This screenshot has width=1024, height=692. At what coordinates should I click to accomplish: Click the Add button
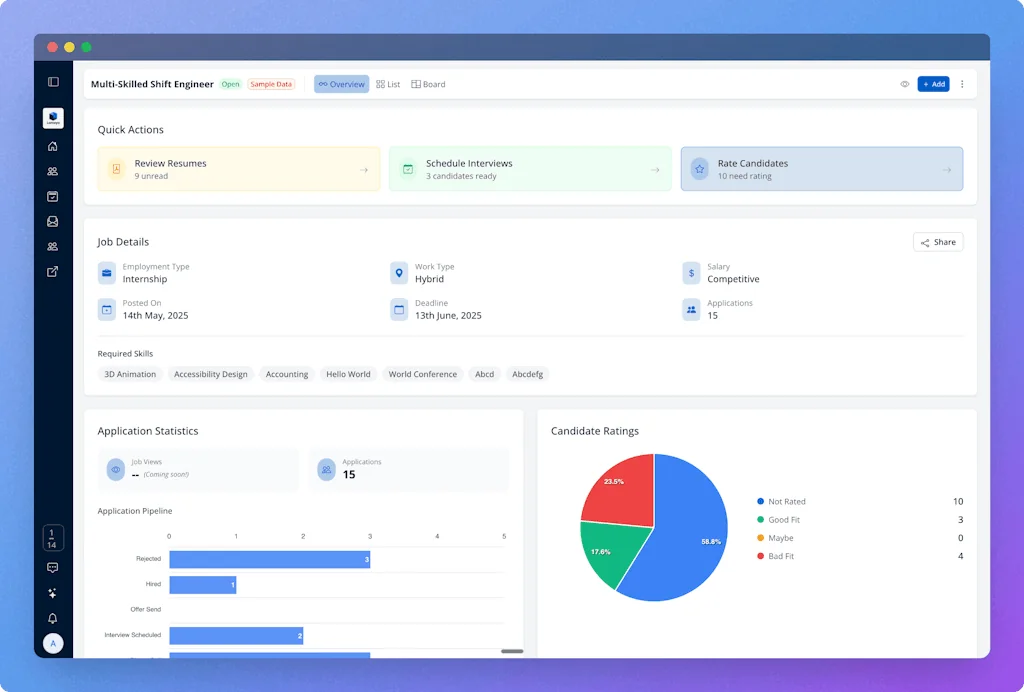point(933,84)
